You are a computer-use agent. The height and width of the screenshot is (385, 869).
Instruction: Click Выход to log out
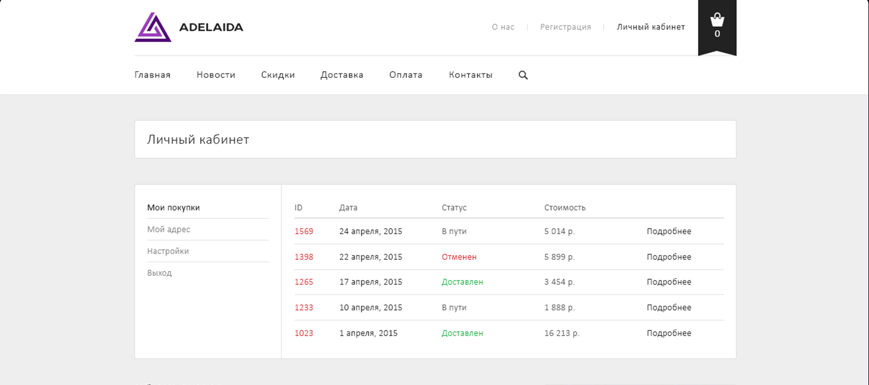pos(159,273)
